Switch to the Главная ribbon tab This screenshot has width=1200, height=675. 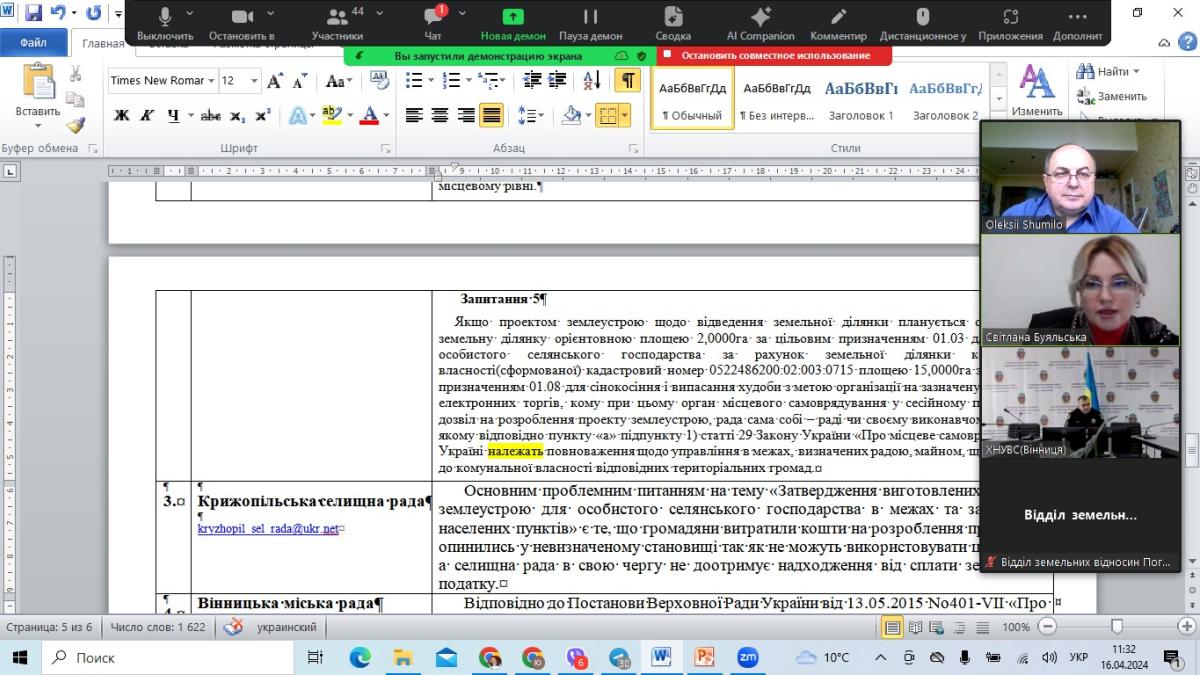102,43
